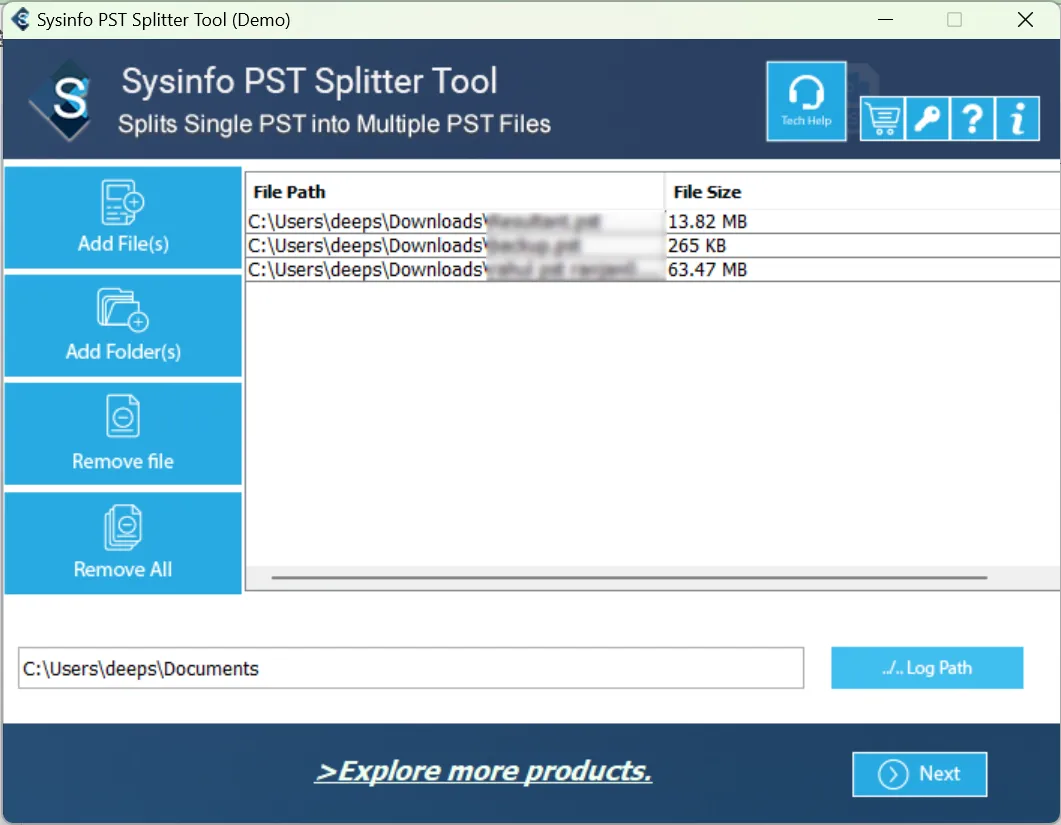Click the Remove All button
Viewport: 1061px width, 825px height.
[123, 543]
